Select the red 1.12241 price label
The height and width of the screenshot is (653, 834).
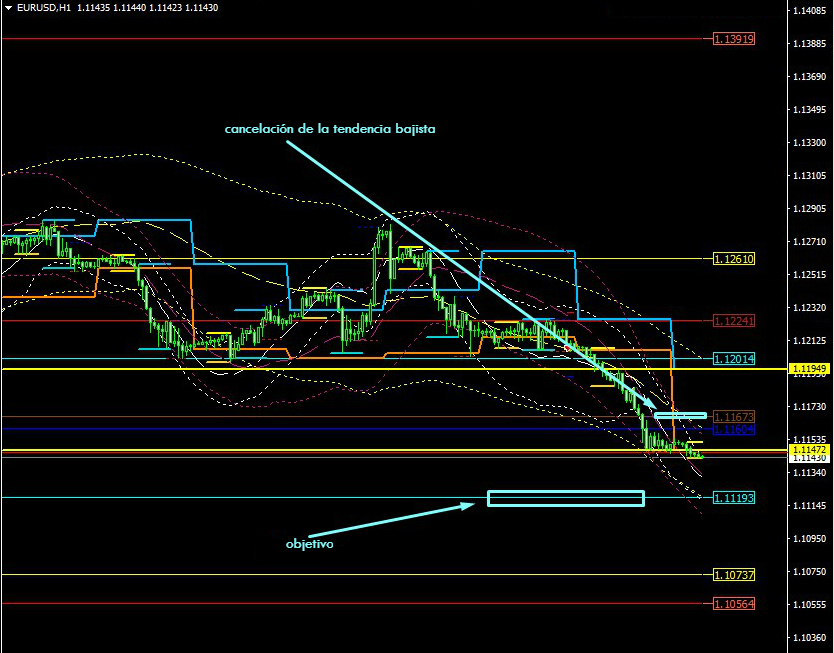pyautogui.click(x=733, y=321)
